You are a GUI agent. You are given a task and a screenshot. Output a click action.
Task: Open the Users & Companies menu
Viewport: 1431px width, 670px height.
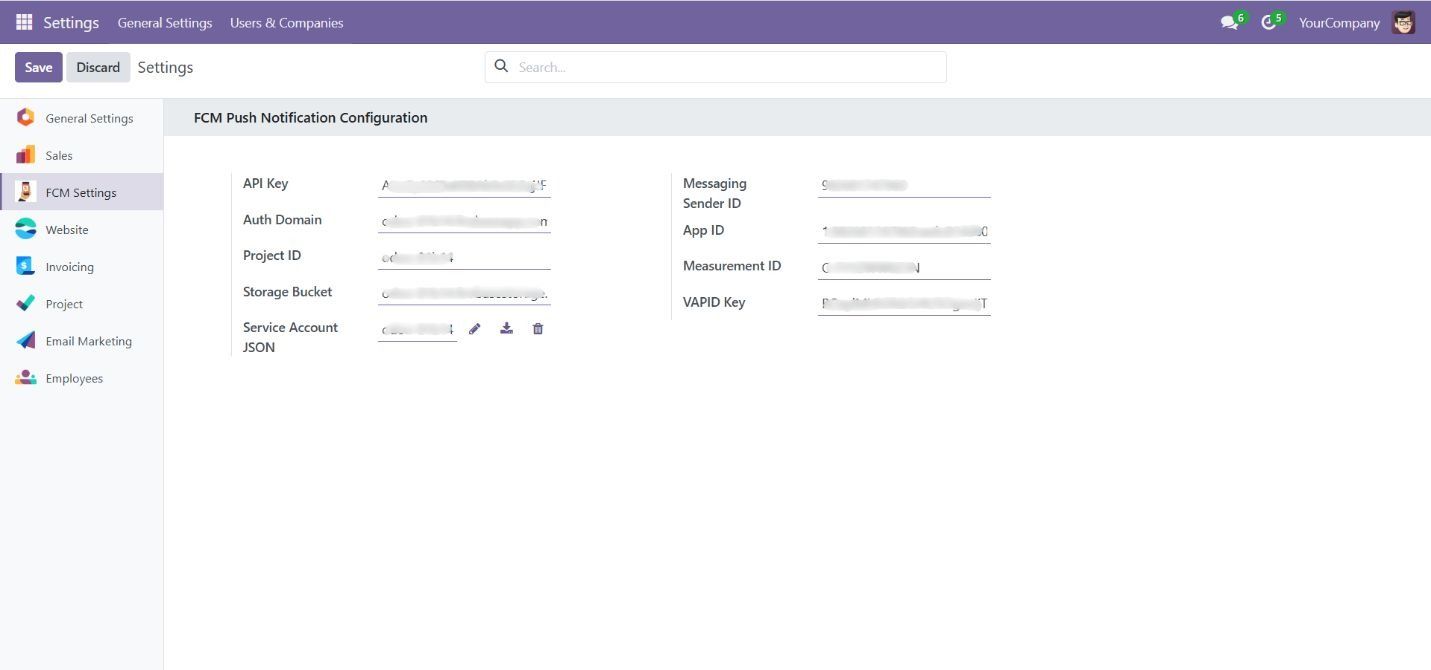coord(286,22)
